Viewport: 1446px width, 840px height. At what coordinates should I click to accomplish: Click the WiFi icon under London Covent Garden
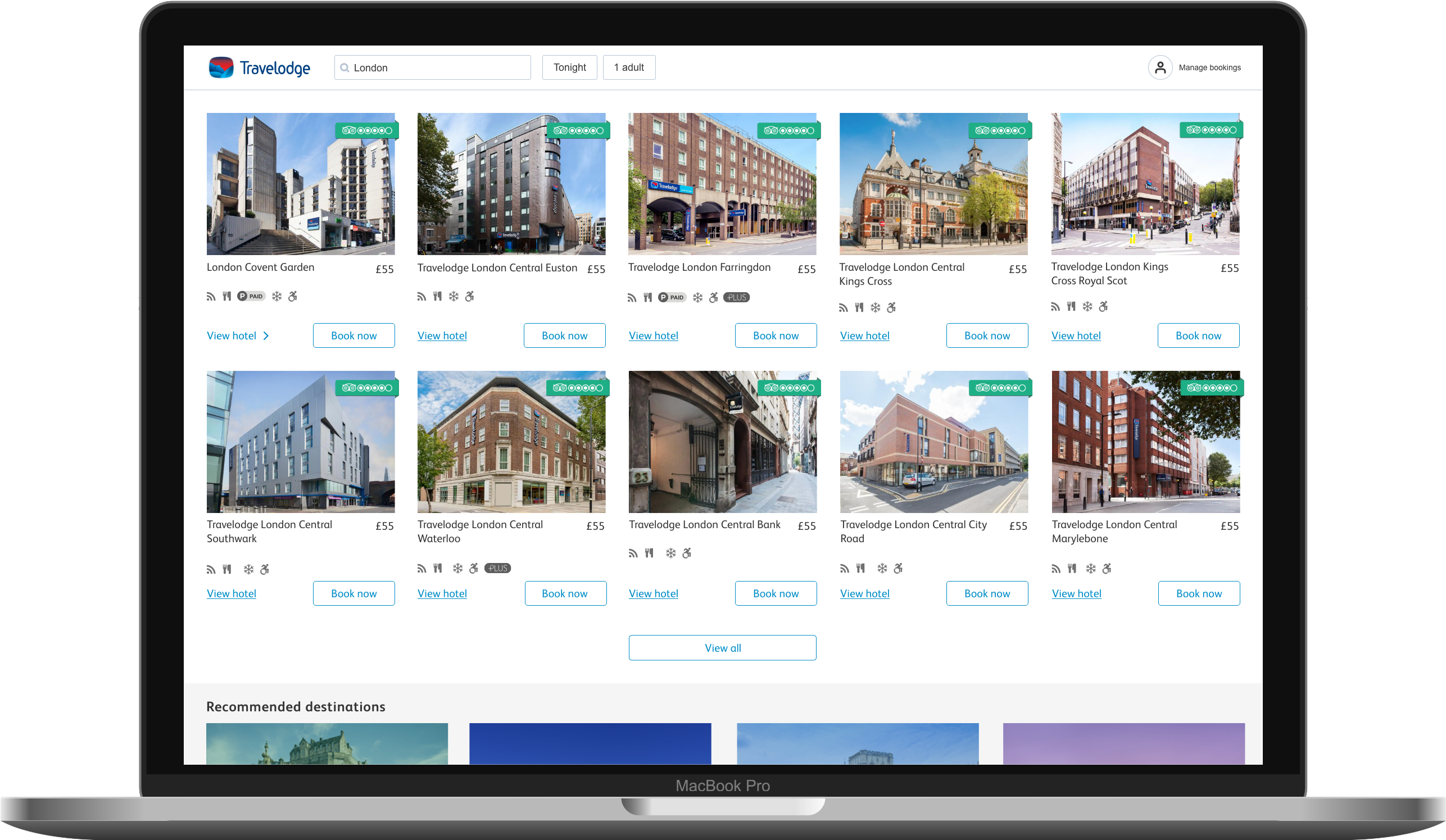point(211,297)
